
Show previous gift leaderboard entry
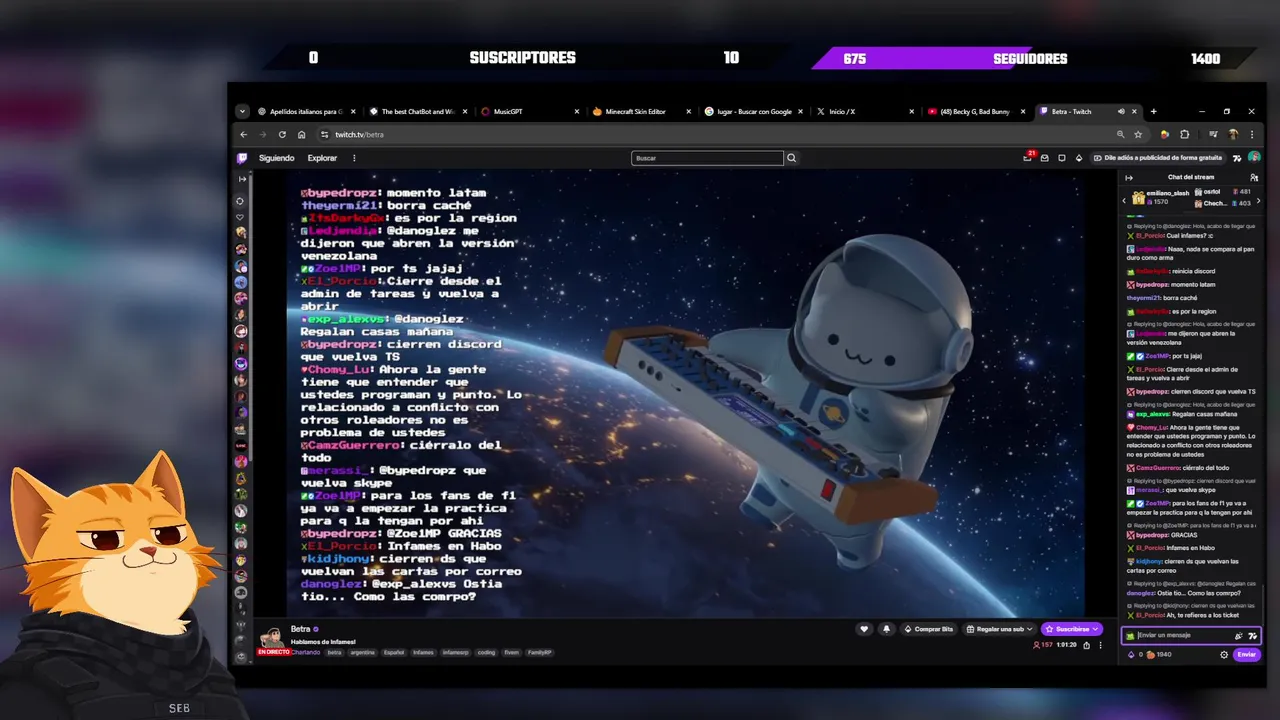click(x=1124, y=200)
